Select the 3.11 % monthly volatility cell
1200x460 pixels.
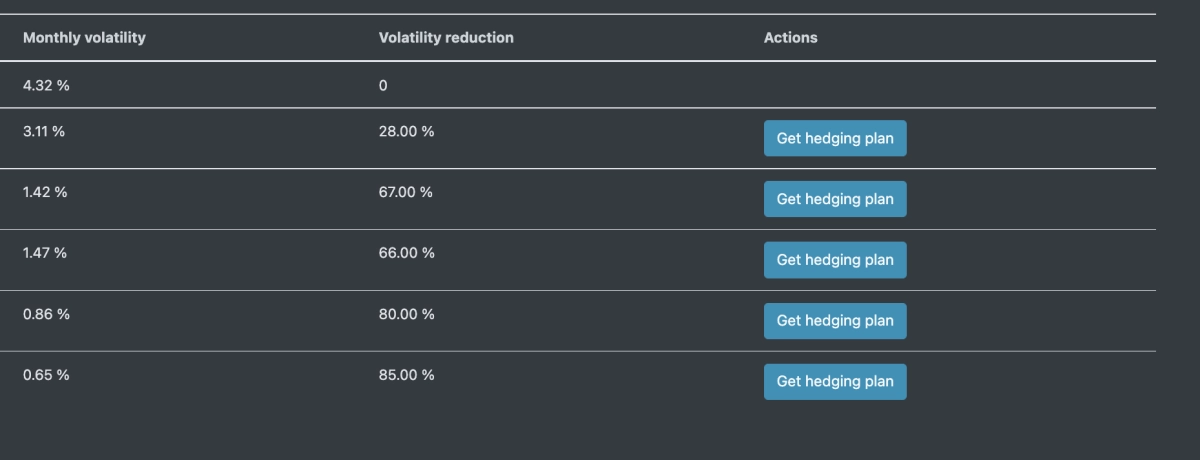44,131
